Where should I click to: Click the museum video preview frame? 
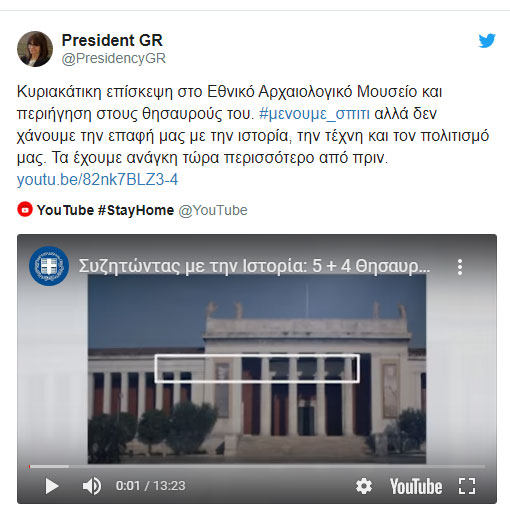pos(257,369)
